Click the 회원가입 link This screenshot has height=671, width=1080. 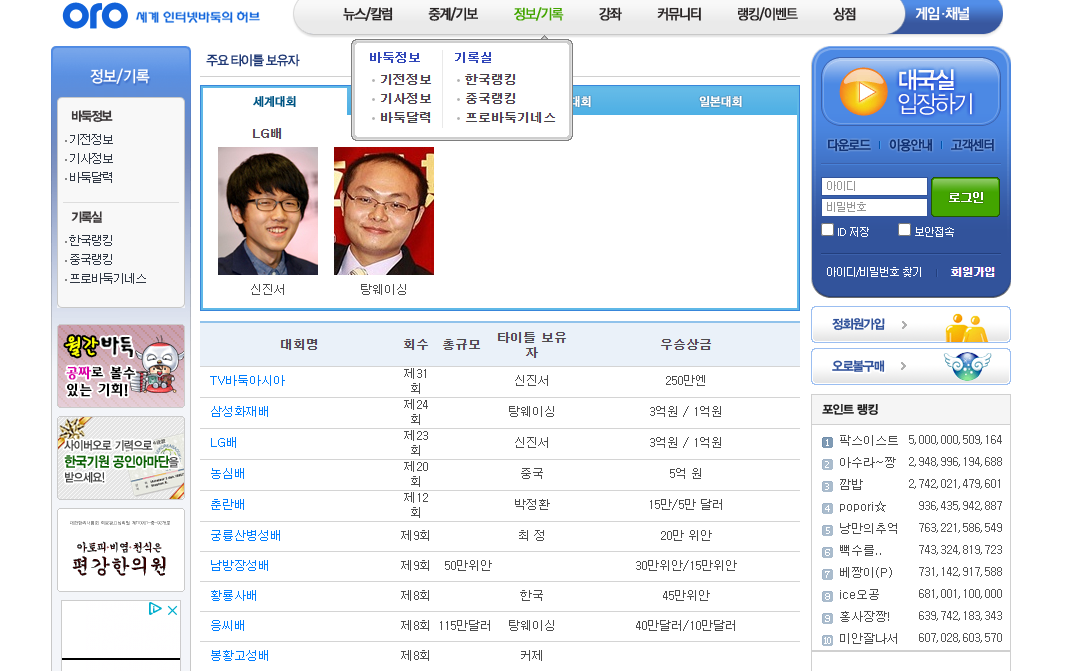pos(973,272)
